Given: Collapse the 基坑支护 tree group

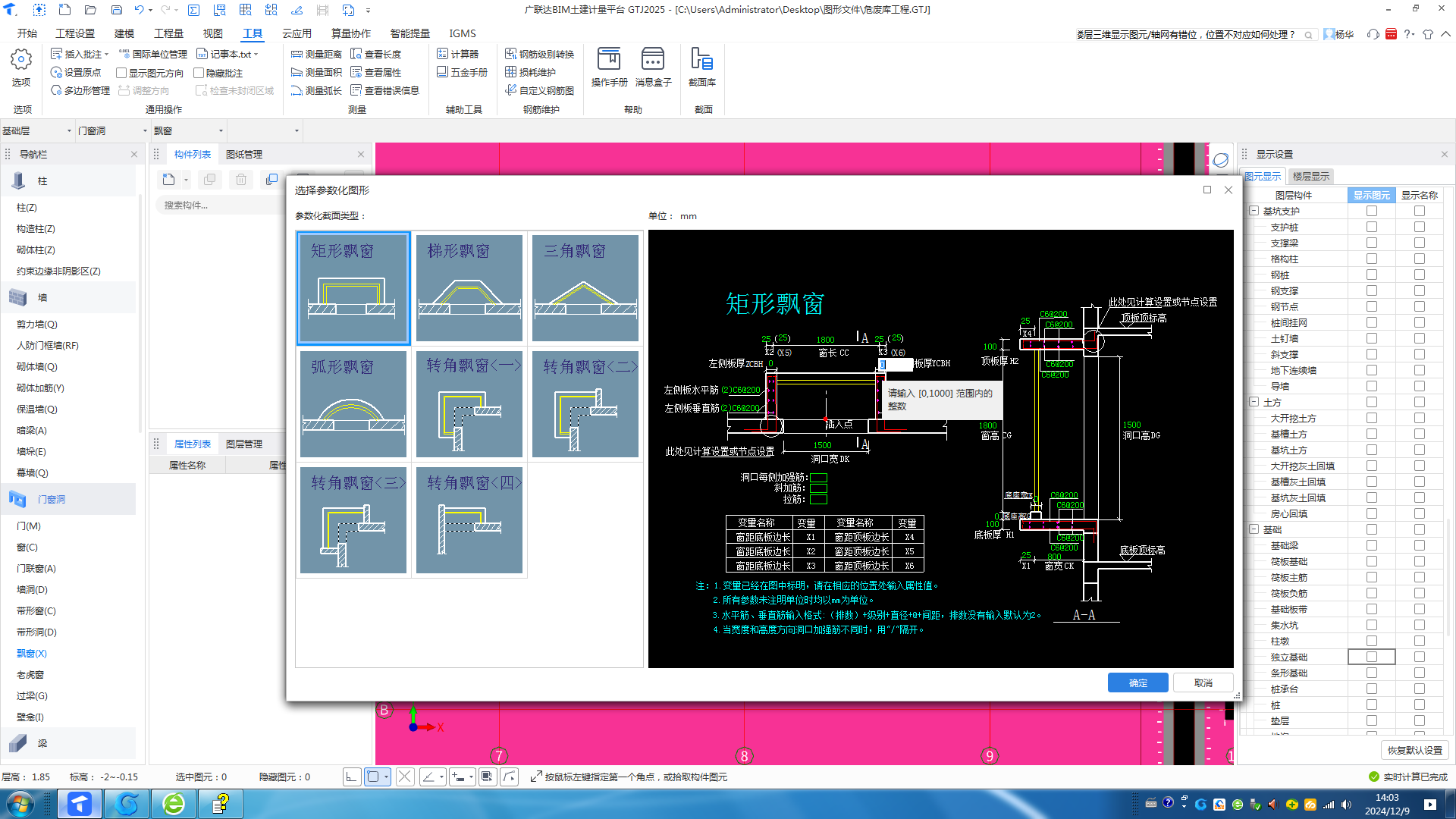Looking at the screenshot, I should 1254,211.
